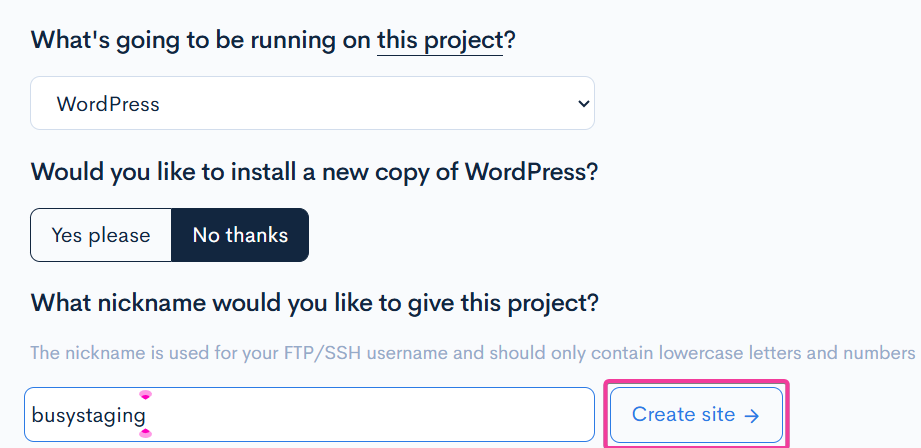
Task: Click the "busystaging" text in nickname field
Action: [x=88, y=415]
